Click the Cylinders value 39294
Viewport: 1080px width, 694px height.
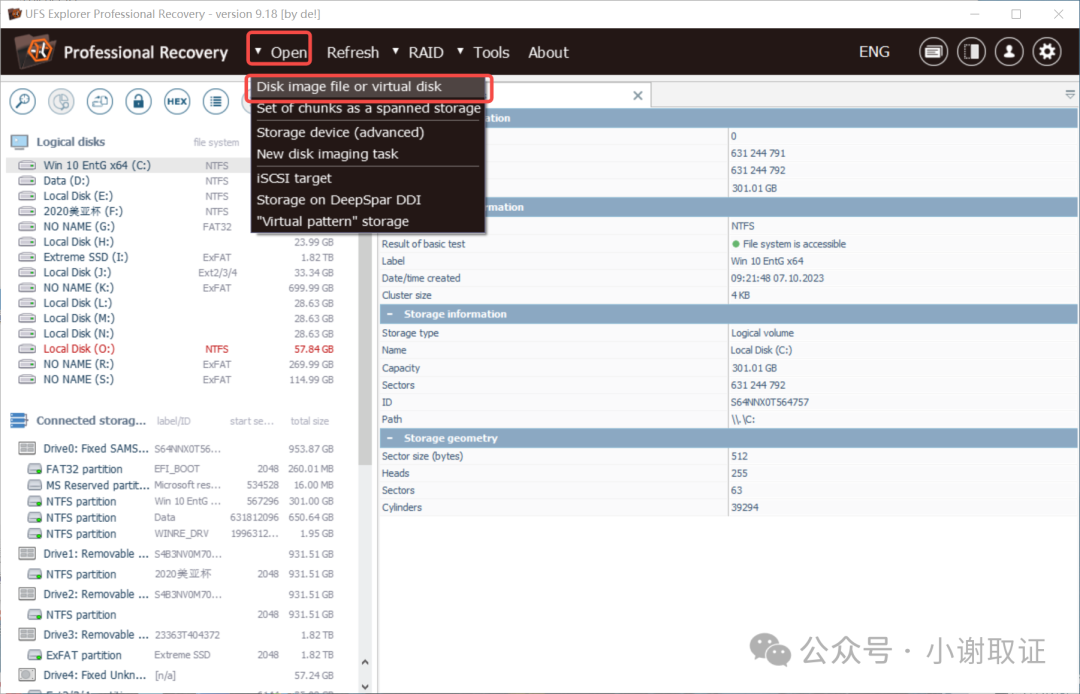click(745, 507)
